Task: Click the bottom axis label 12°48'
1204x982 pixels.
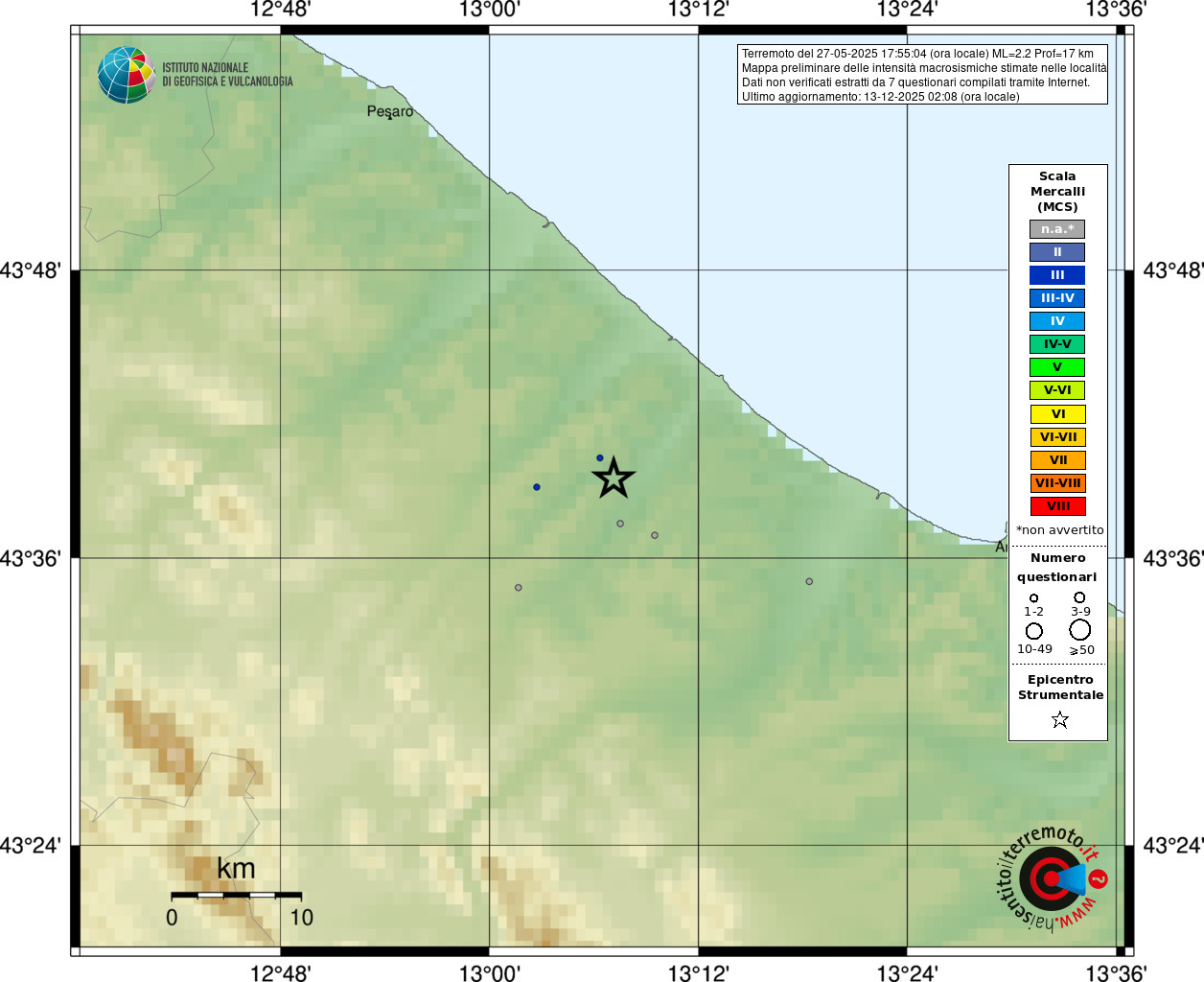Action: [x=280, y=973]
